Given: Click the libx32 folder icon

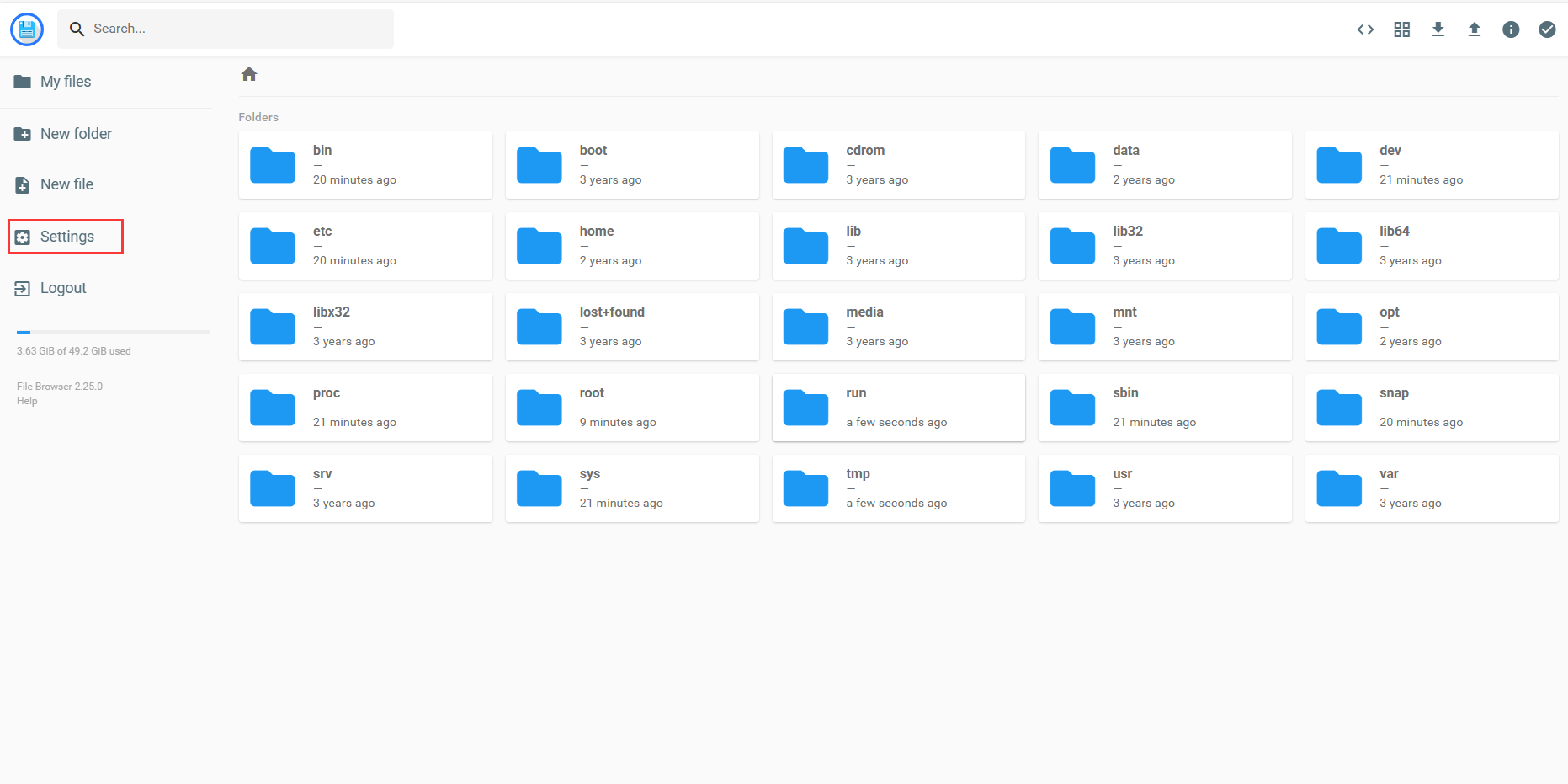Looking at the screenshot, I should pos(273,327).
